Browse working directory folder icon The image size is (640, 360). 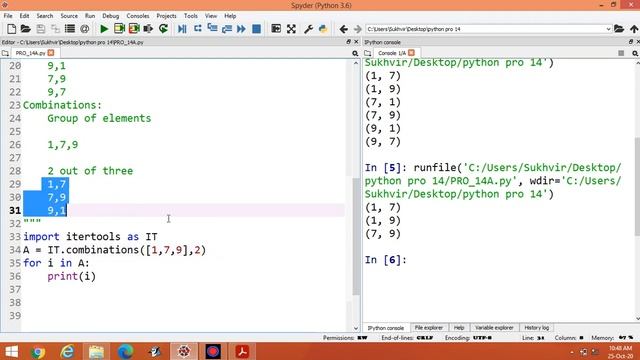(x=619, y=29)
